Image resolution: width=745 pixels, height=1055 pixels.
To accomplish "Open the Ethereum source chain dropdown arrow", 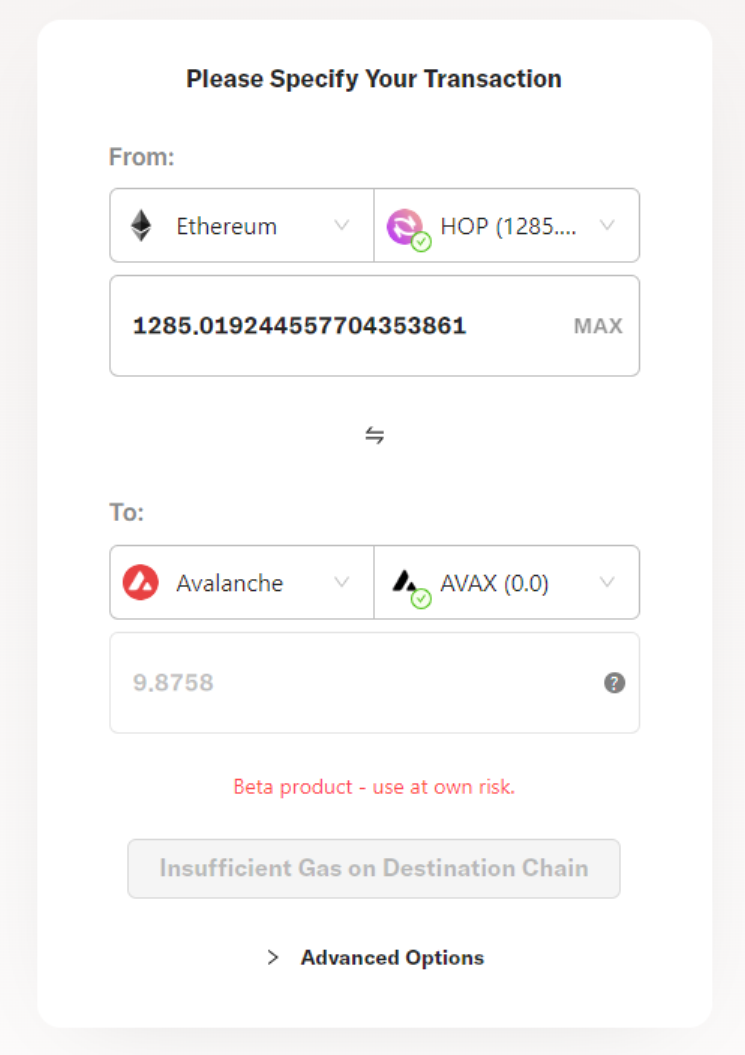I will click(341, 226).
